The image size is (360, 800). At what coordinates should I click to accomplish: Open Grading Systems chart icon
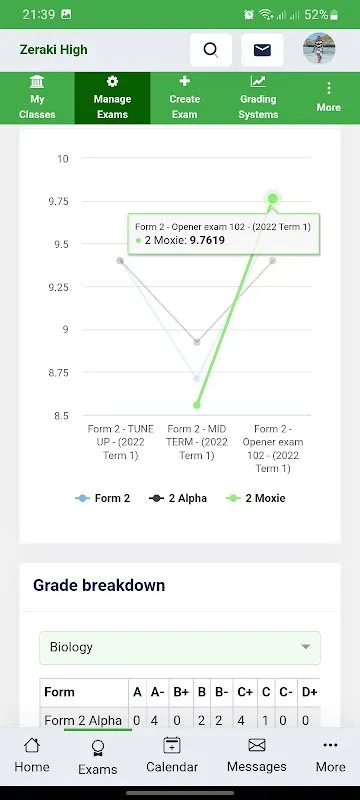coord(258,81)
